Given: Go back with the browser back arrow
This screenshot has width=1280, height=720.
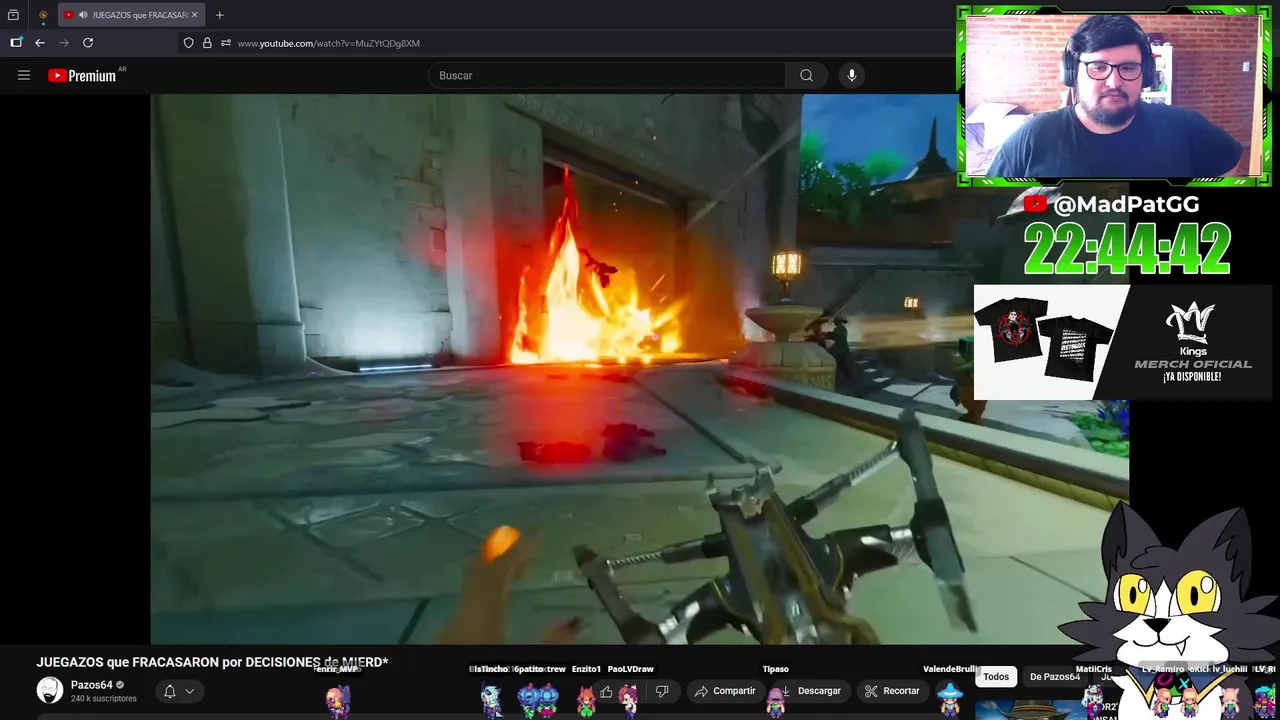Looking at the screenshot, I should click(x=40, y=43).
